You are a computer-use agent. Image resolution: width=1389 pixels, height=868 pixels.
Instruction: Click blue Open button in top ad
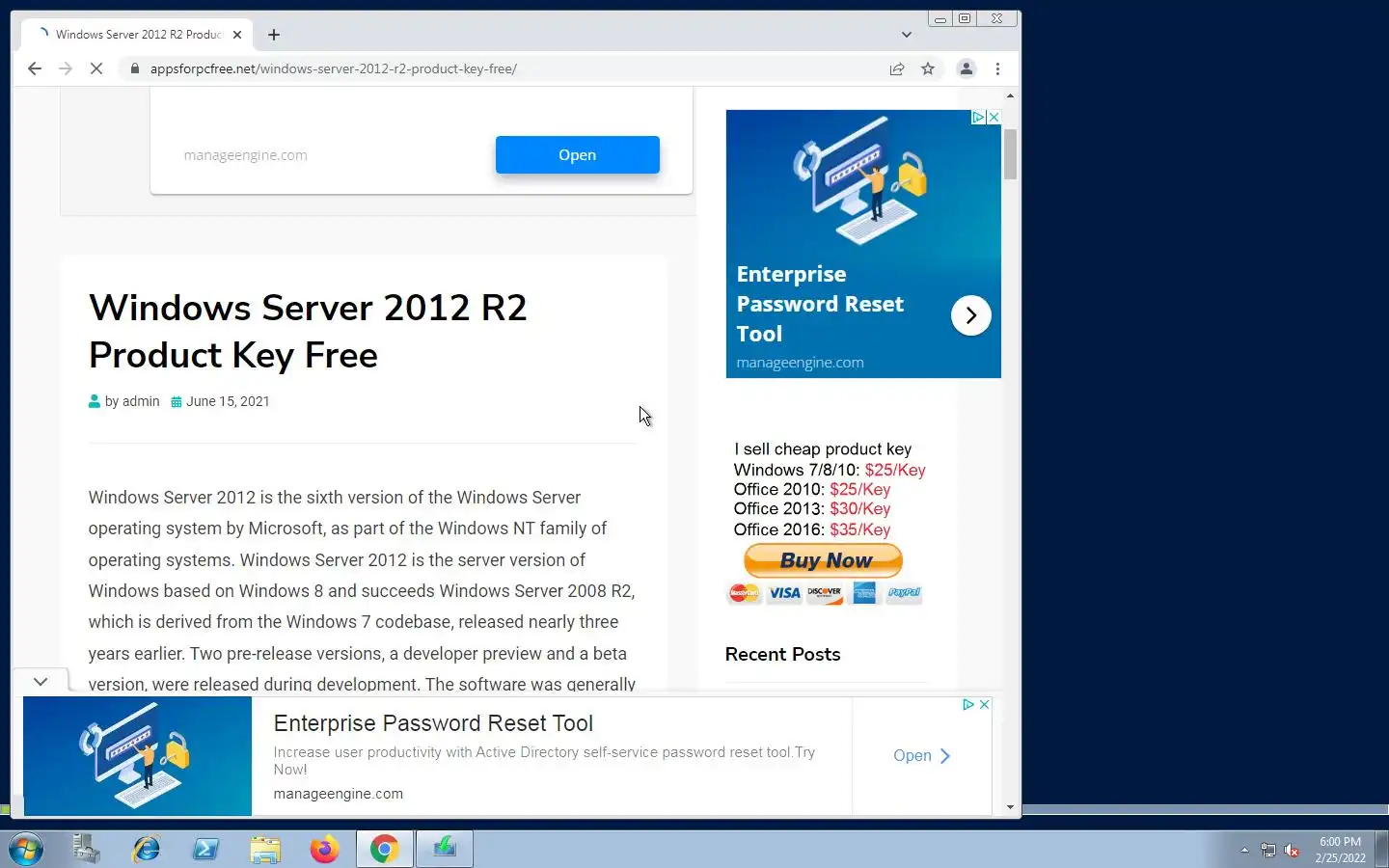[x=578, y=154]
